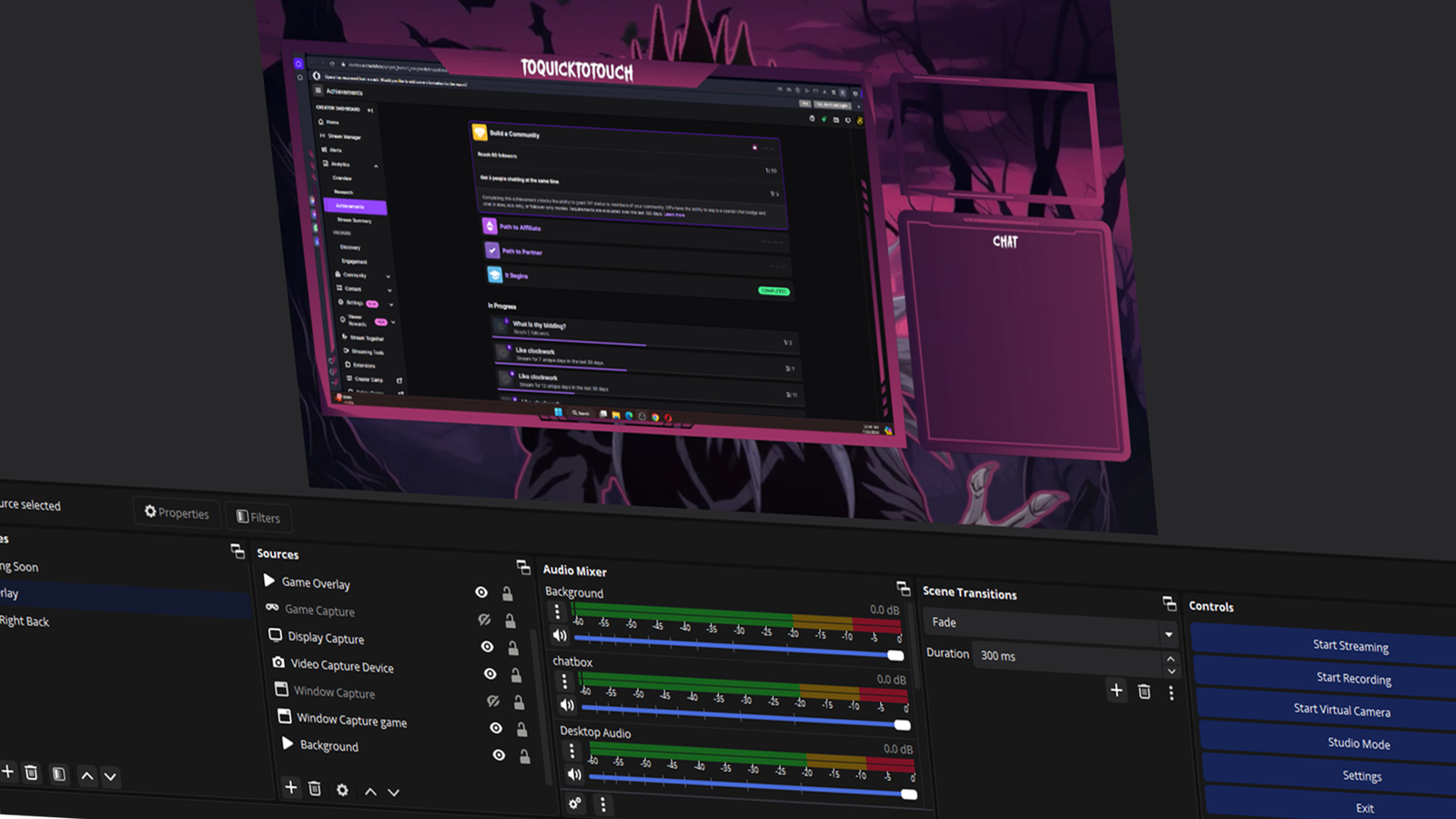
Task: Lock the Background source
Action: pyautogui.click(x=525, y=757)
